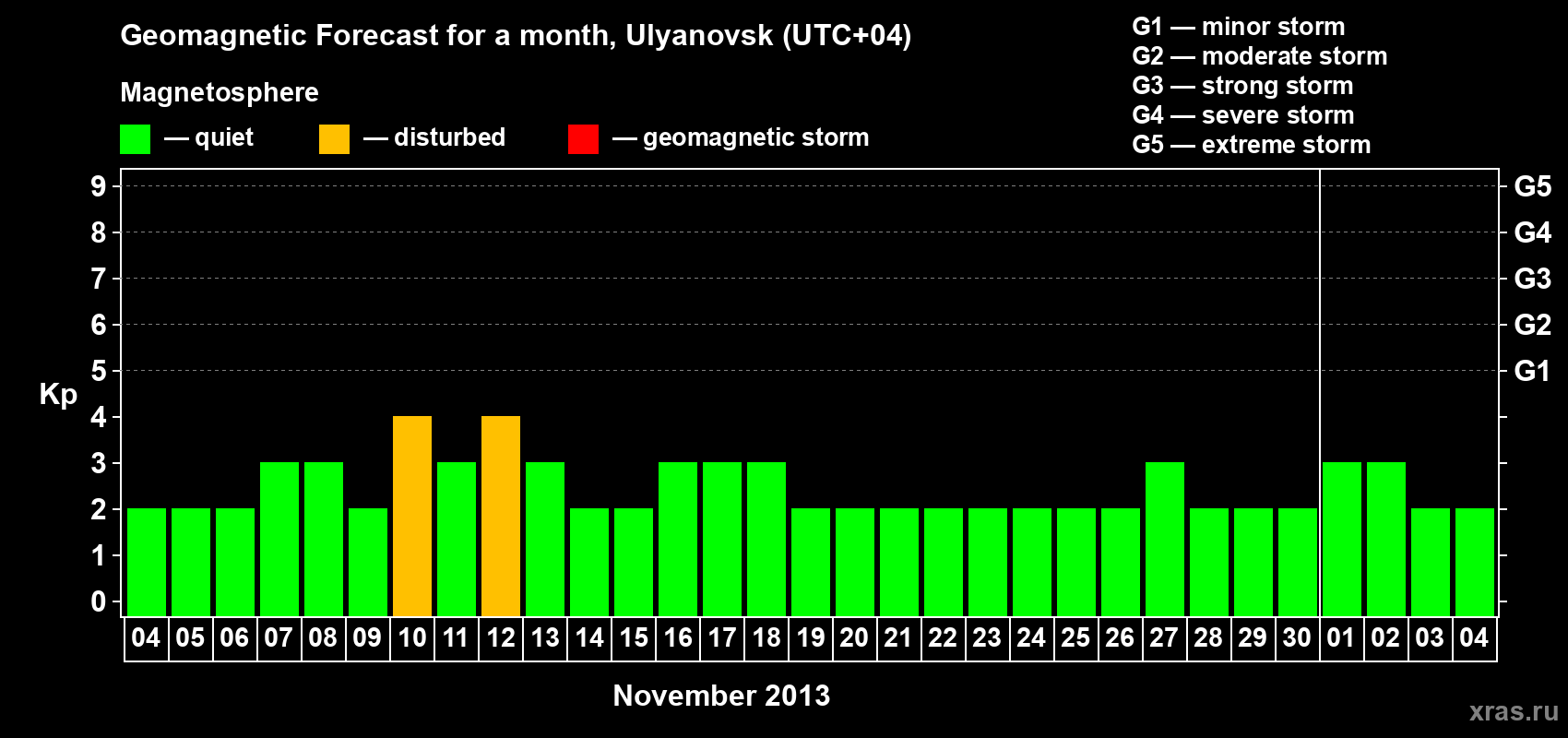Viewport: 1568px width, 738px height.
Task: Click the green bar for November 07
Action: [x=279, y=539]
